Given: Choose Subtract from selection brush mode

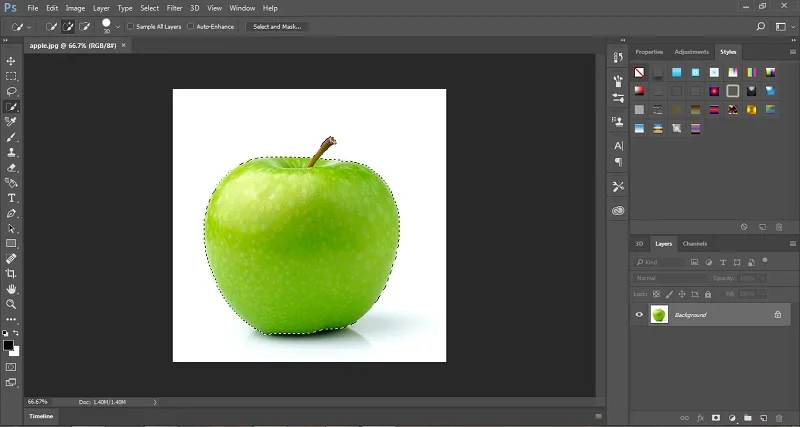Looking at the screenshot, I should tap(85, 27).
